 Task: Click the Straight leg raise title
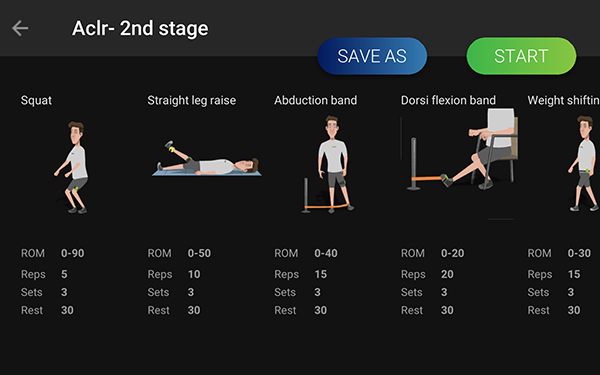[192, 100]
